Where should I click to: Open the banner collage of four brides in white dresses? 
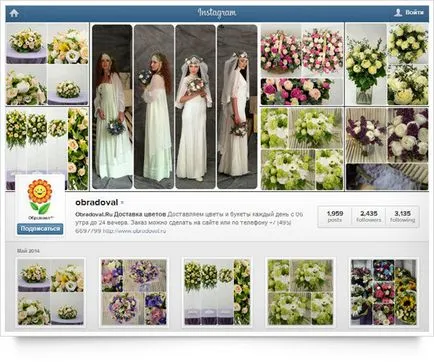pyautogui.click(x=175, y=107)
